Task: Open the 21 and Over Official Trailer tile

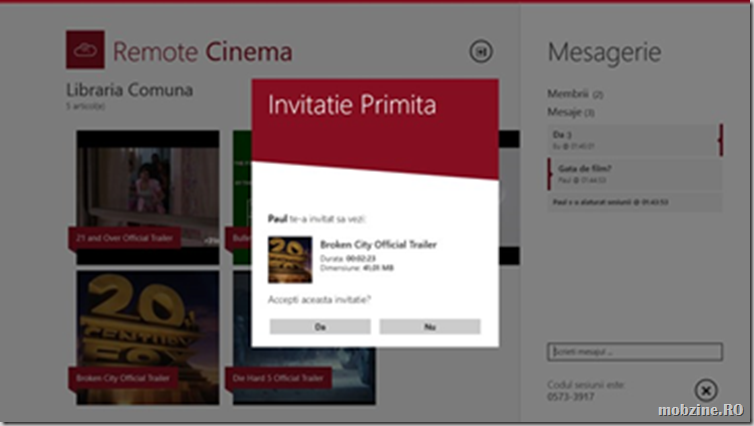Action: (148, 197)
